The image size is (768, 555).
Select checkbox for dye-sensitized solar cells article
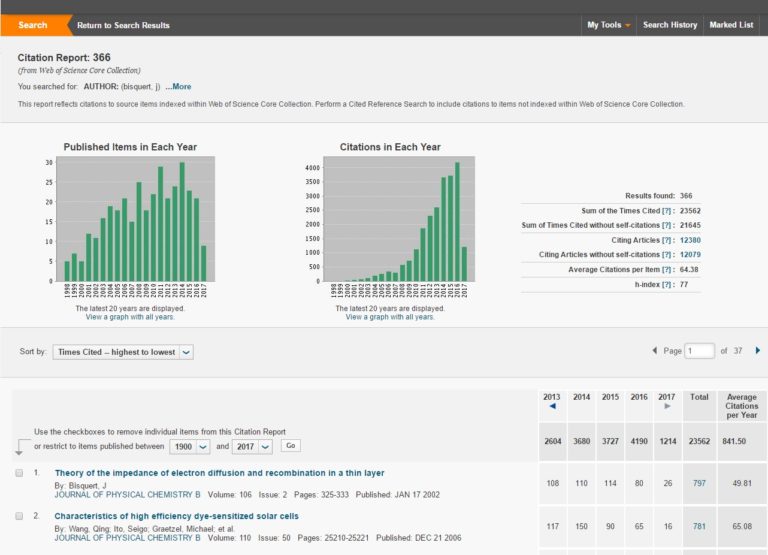tap(19, 516)
